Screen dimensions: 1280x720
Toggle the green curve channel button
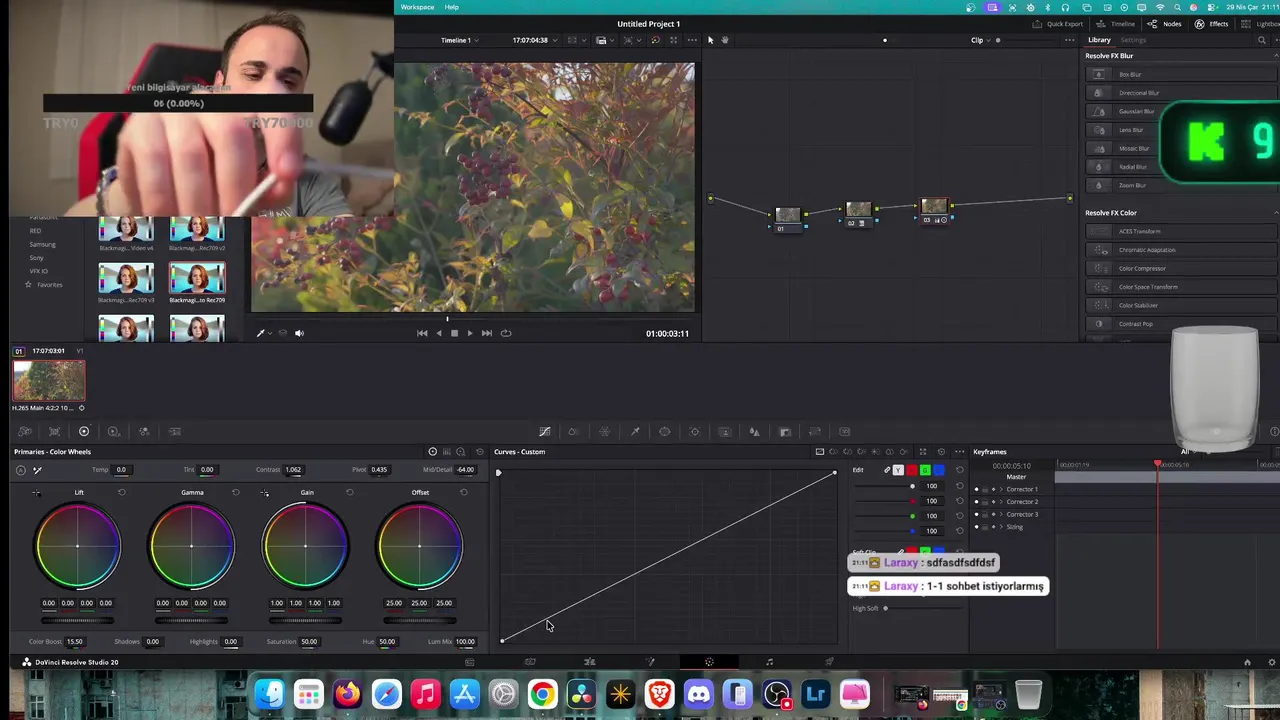[x=925, y=470]
